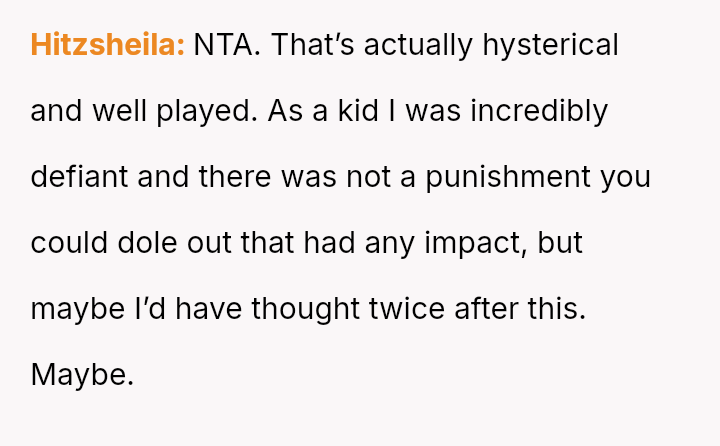Click the word "NTA" in the comment

222,45
